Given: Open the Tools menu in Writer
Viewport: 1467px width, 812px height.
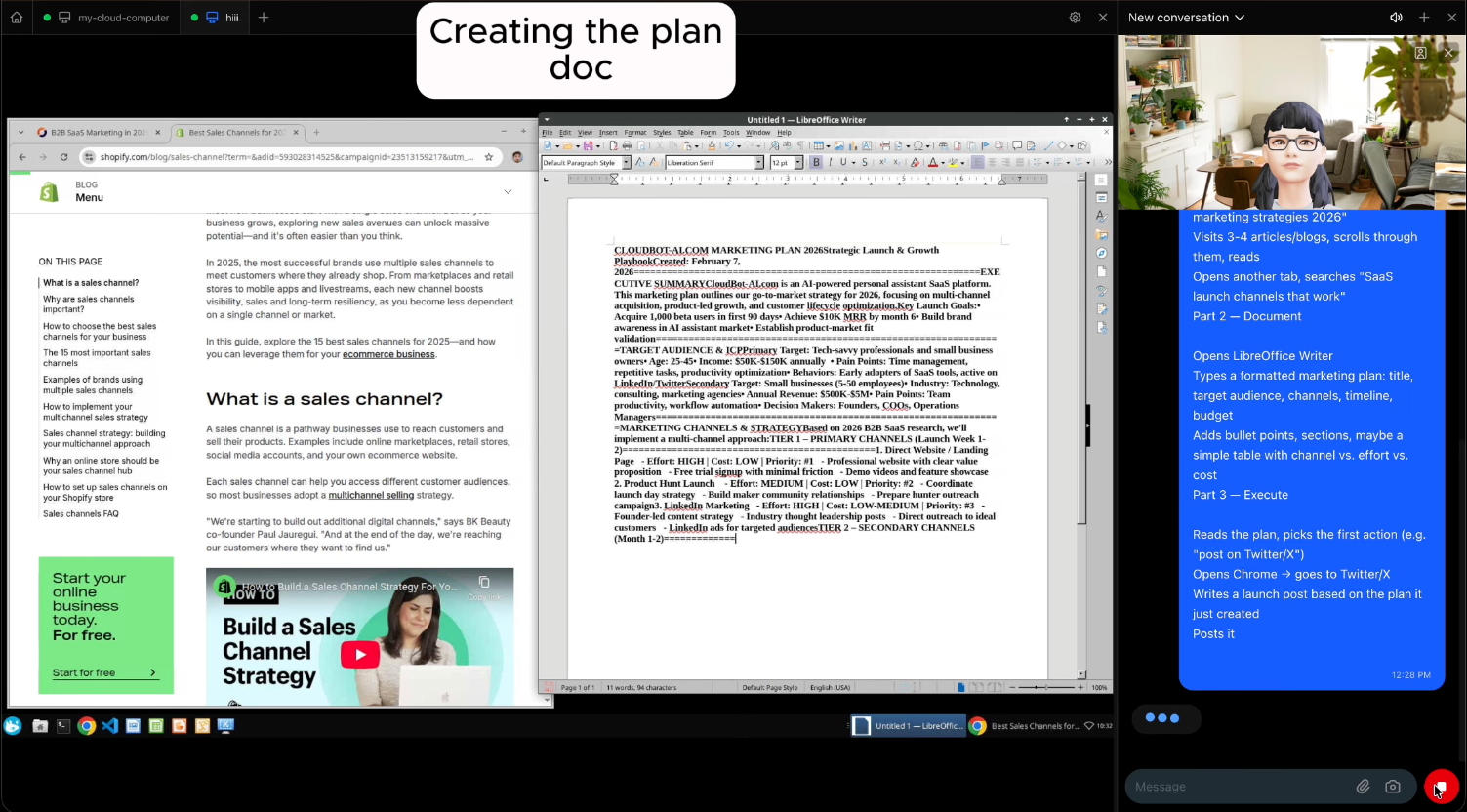Looking at the screenshot, I should pyautogui.click(x=731, y=132).
